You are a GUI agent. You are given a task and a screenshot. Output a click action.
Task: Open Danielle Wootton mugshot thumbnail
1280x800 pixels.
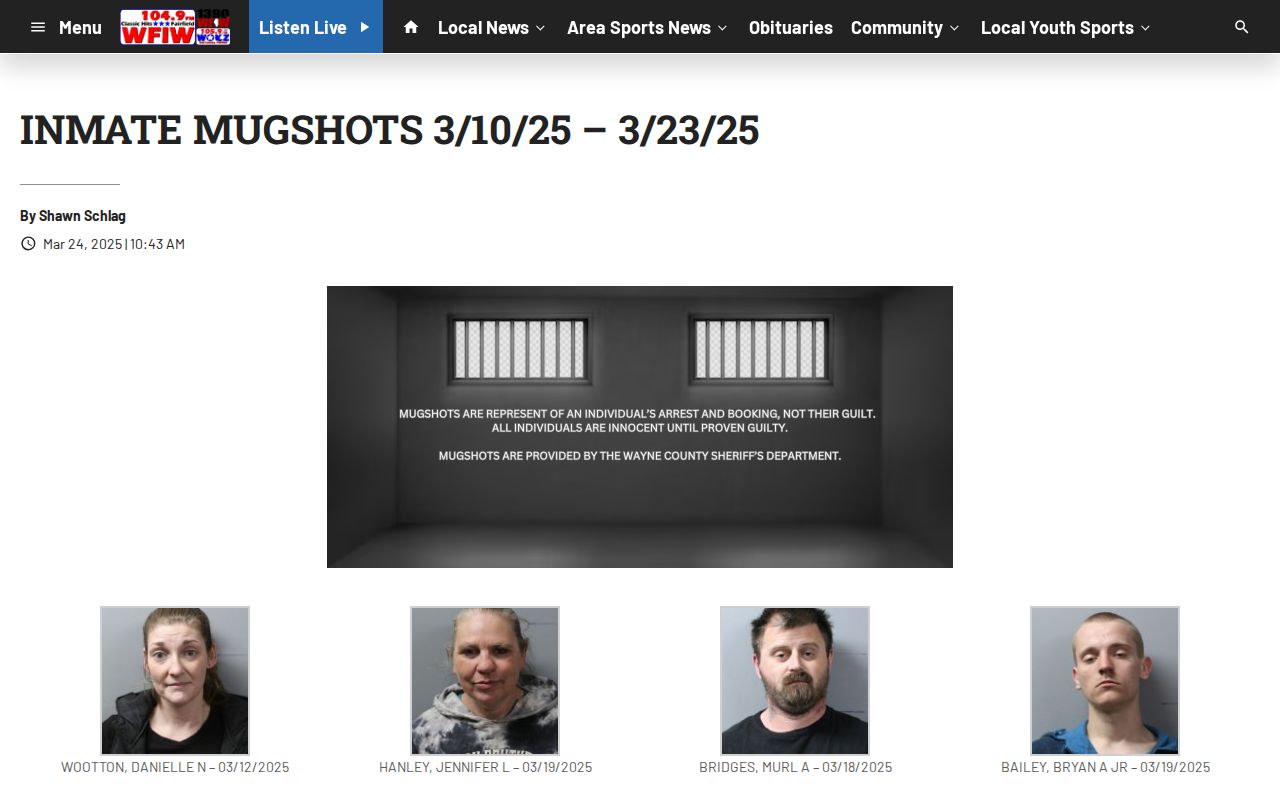tap(175, 681)
